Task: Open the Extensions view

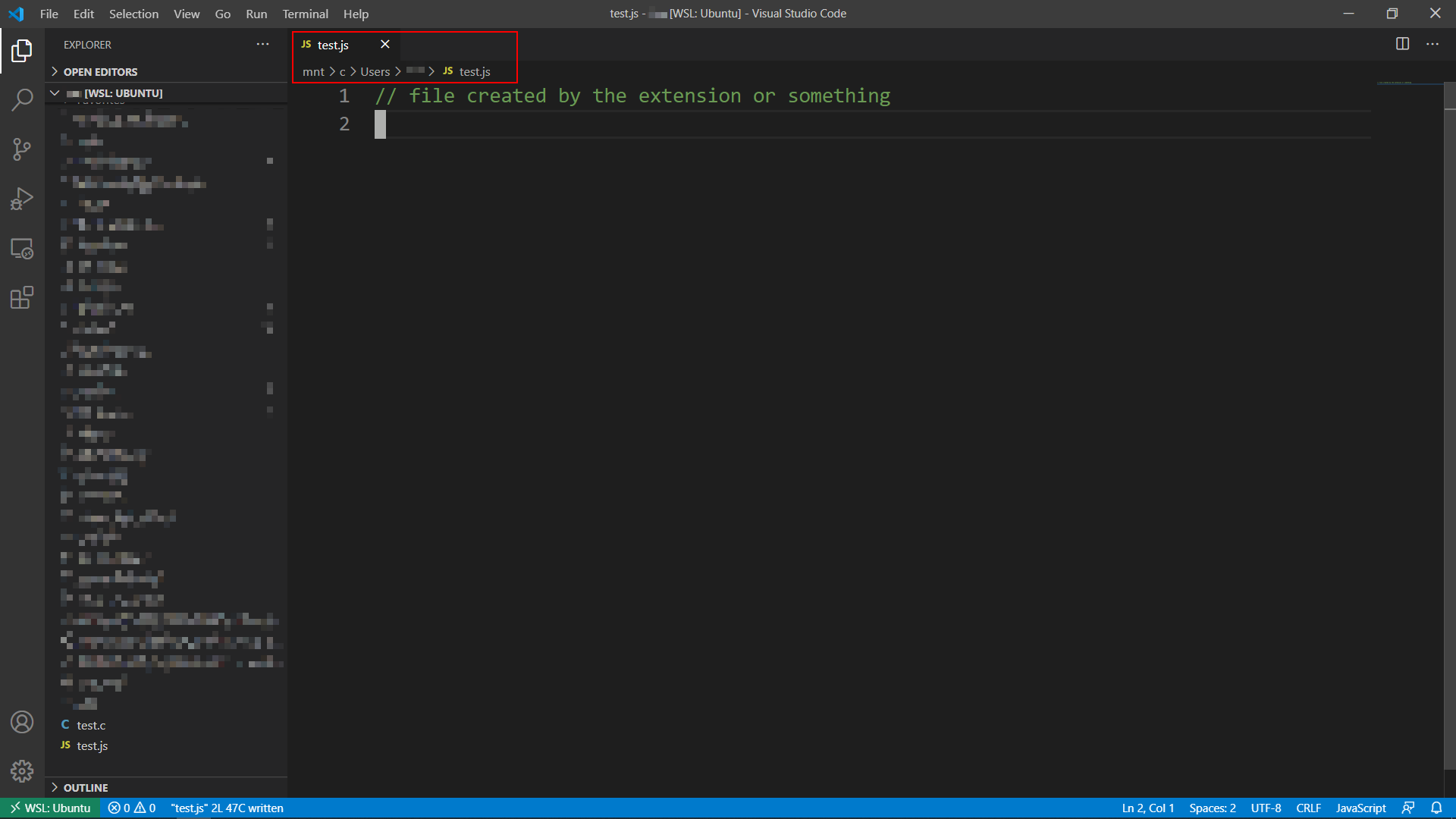Action: (x=22, y=297)
